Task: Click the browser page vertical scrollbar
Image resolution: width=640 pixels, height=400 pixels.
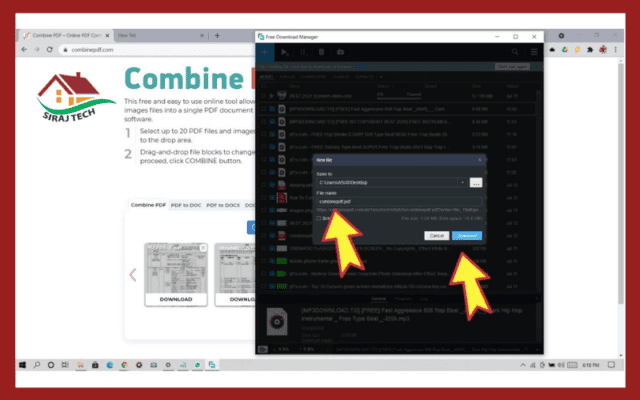Action: (621, 184)
